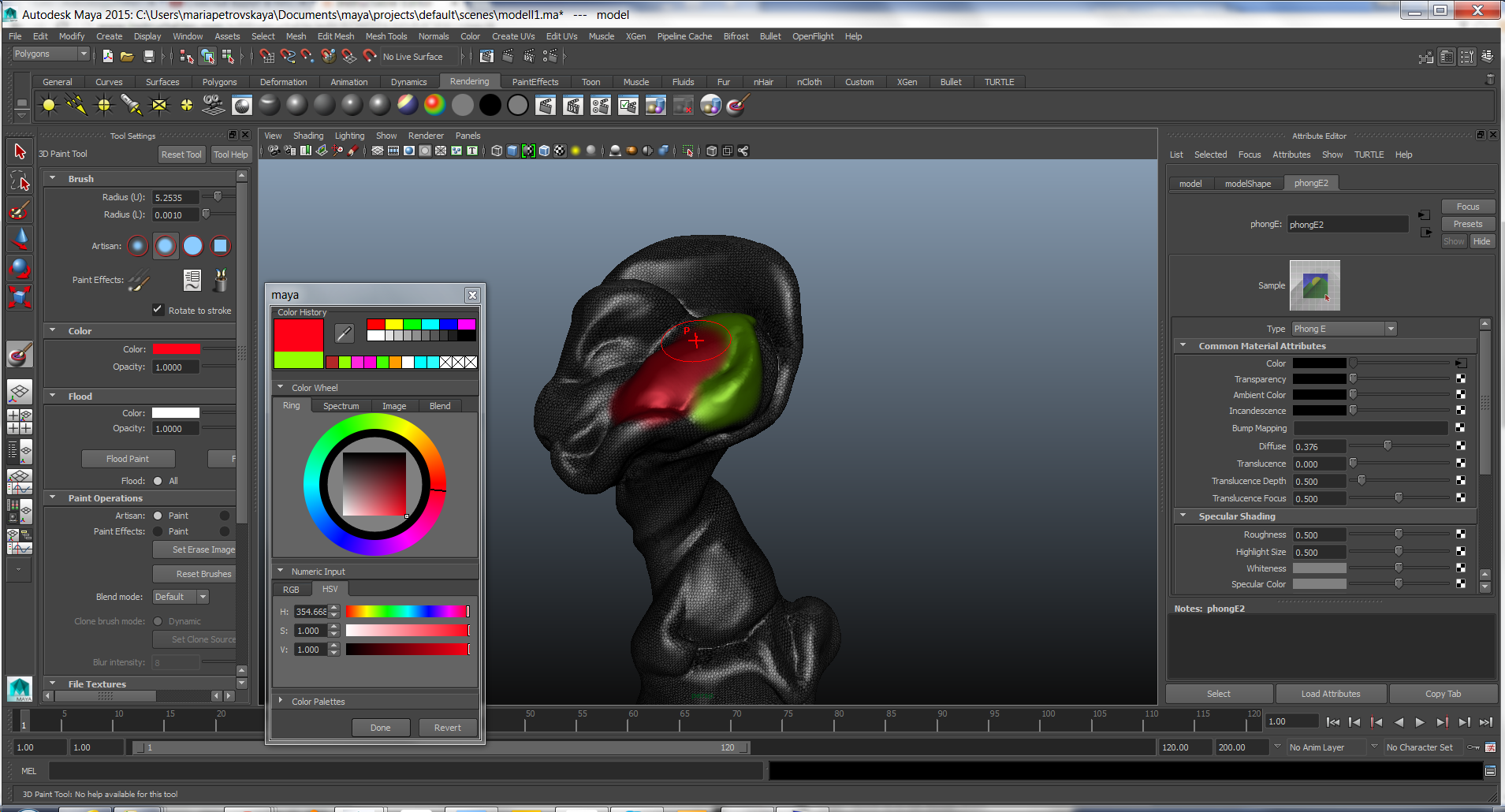Screen dimensions: 1505x812
Task: Open material Type Phong E dropdown
Action: (1344, 329)
